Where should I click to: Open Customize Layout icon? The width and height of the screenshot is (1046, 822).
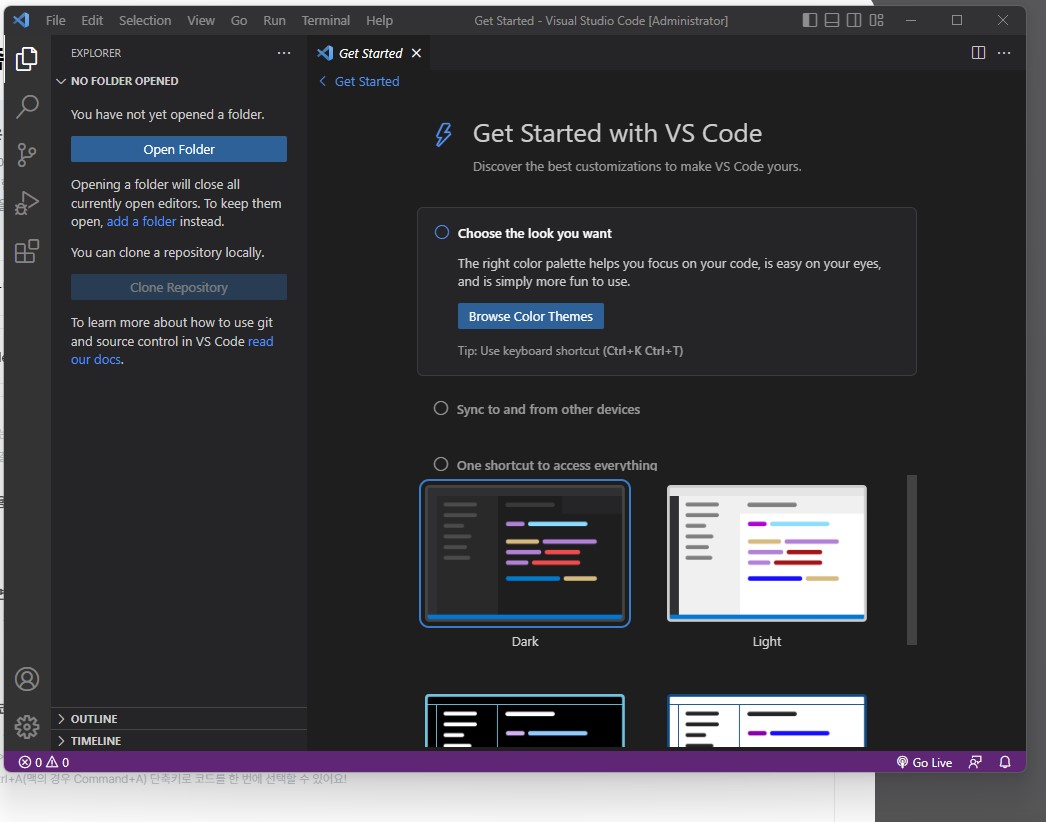click(x=877, y=20)
